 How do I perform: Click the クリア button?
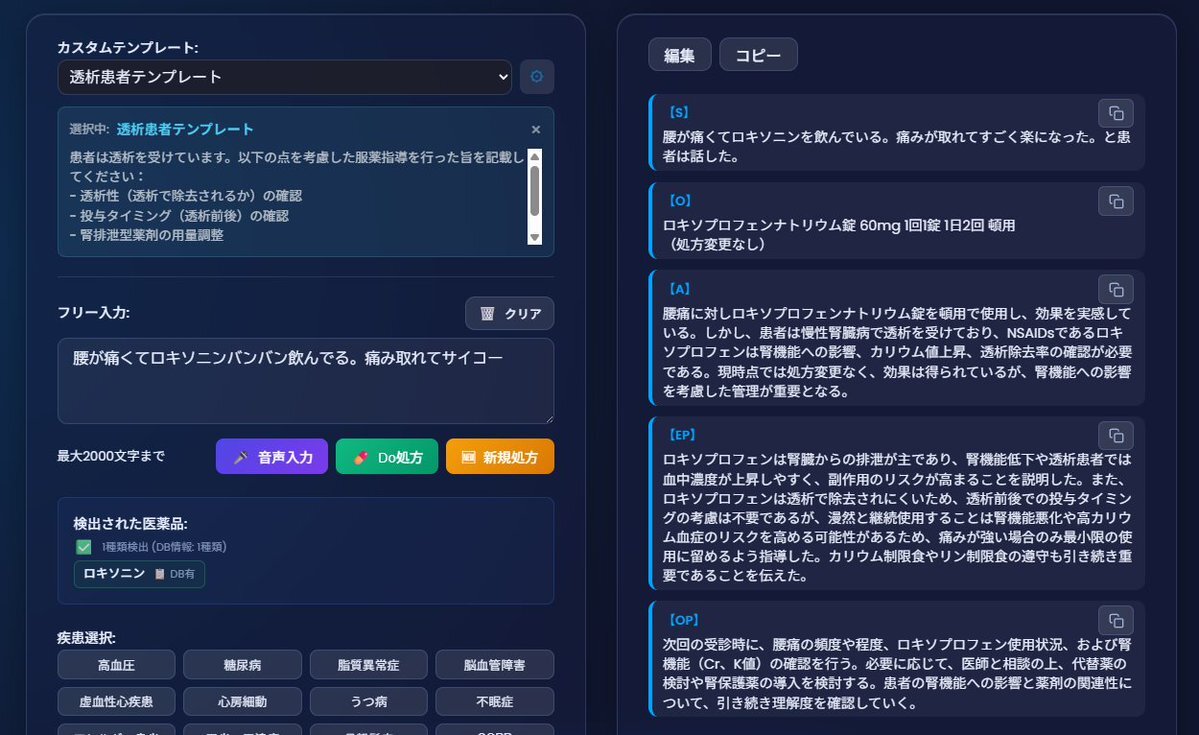click(x=509, y=314)
